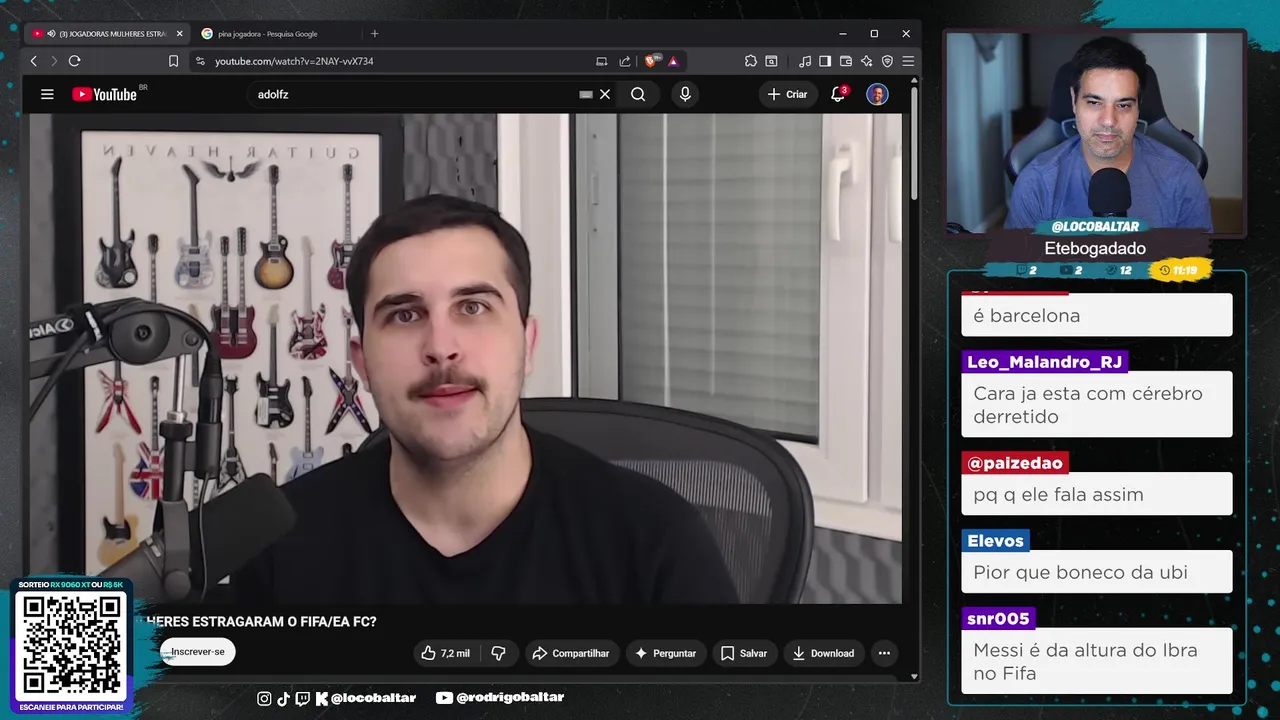This screenshot has height=720, width=1280.
Task: Open the Brave Shields lion icon
Action: pos(652,61)
